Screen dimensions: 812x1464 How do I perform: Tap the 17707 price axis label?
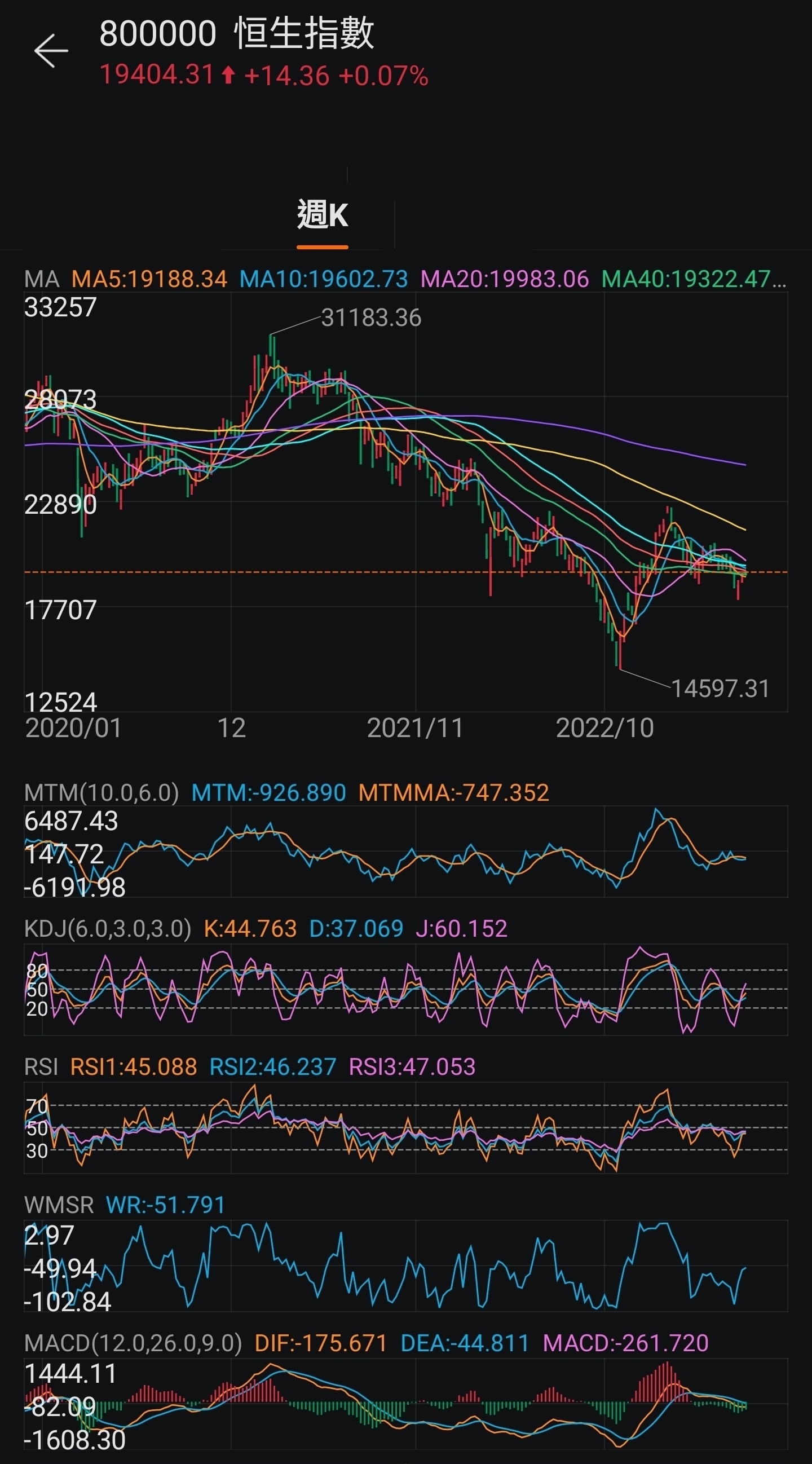61,610
